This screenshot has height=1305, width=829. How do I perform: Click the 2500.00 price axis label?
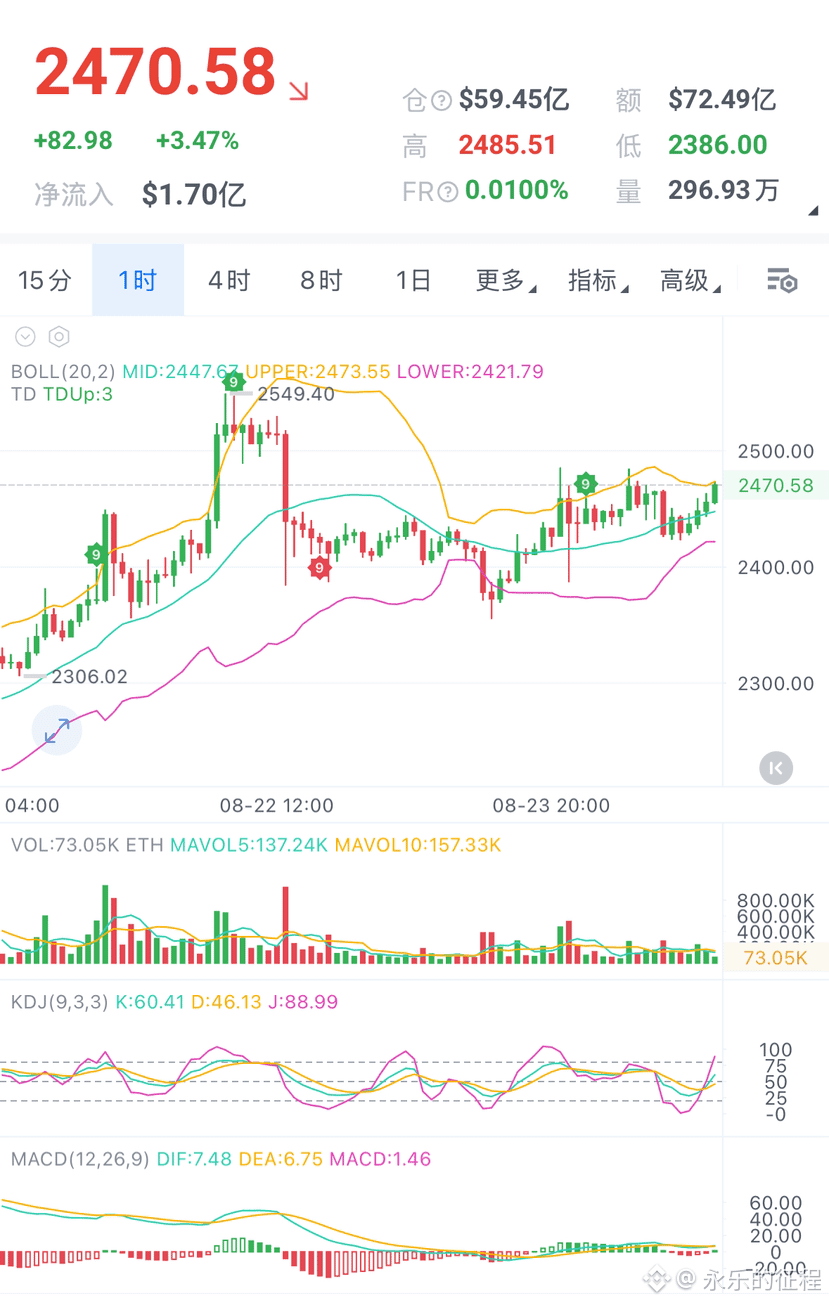coord(776,451)
